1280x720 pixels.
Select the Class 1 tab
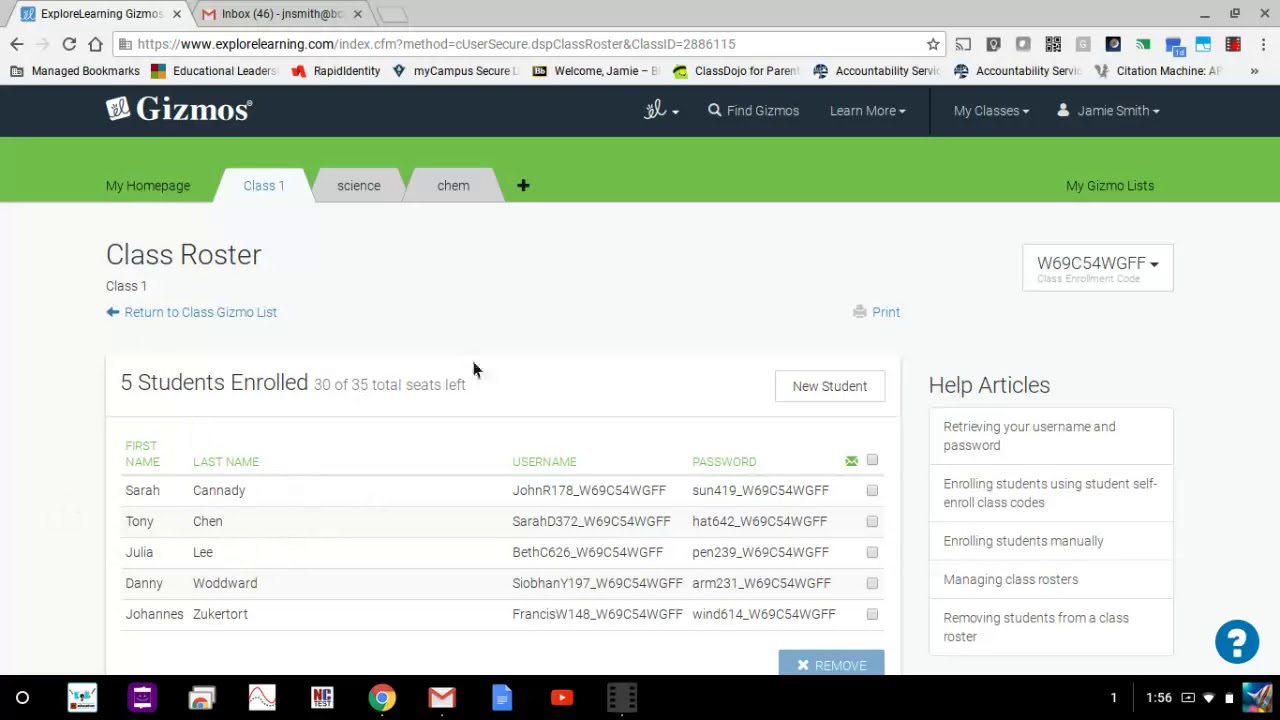click(x=264, y=186)
